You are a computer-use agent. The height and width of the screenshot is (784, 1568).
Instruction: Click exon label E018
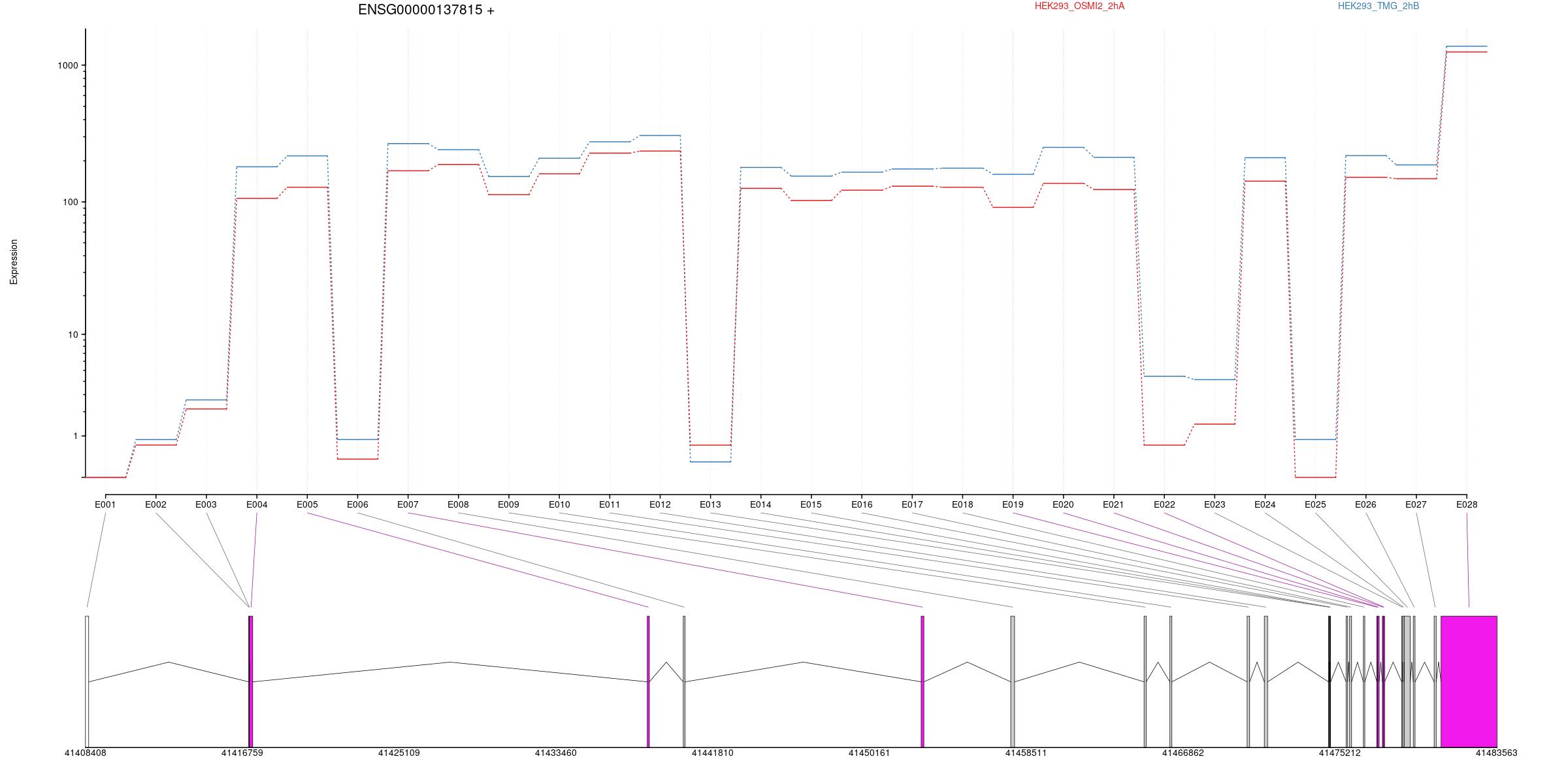tap(962, 504)
